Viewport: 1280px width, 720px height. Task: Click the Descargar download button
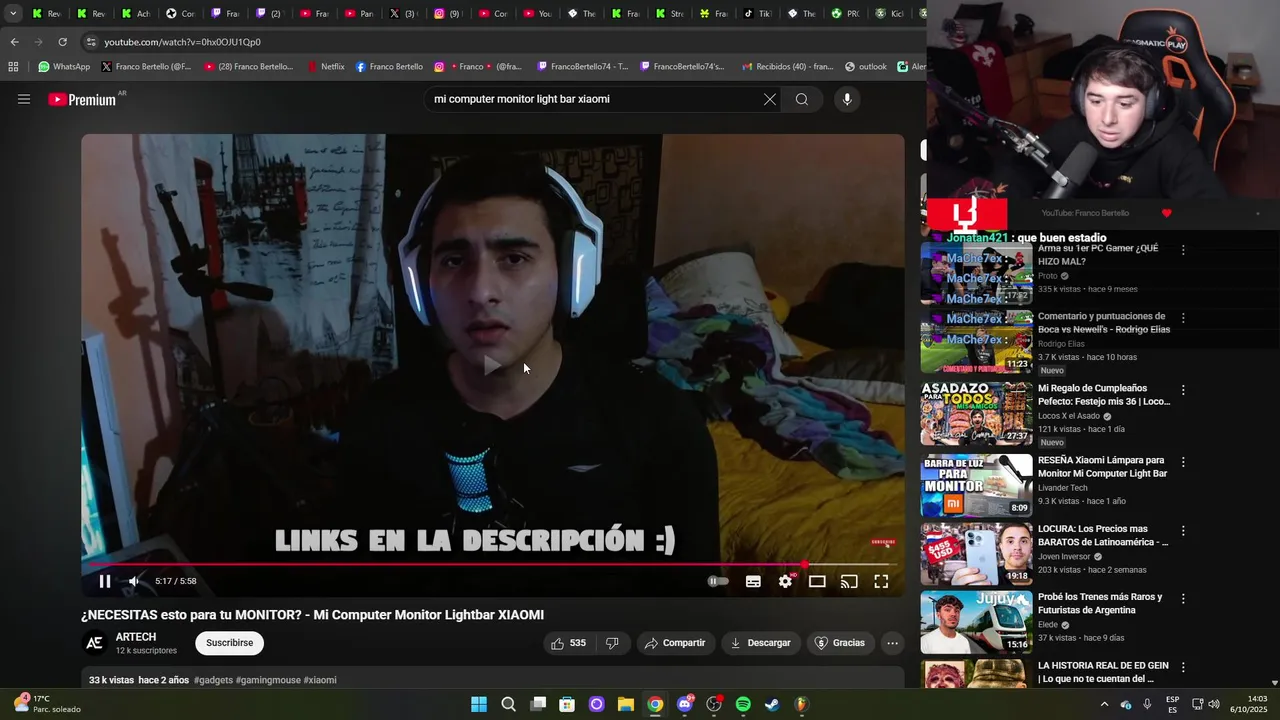760,643
